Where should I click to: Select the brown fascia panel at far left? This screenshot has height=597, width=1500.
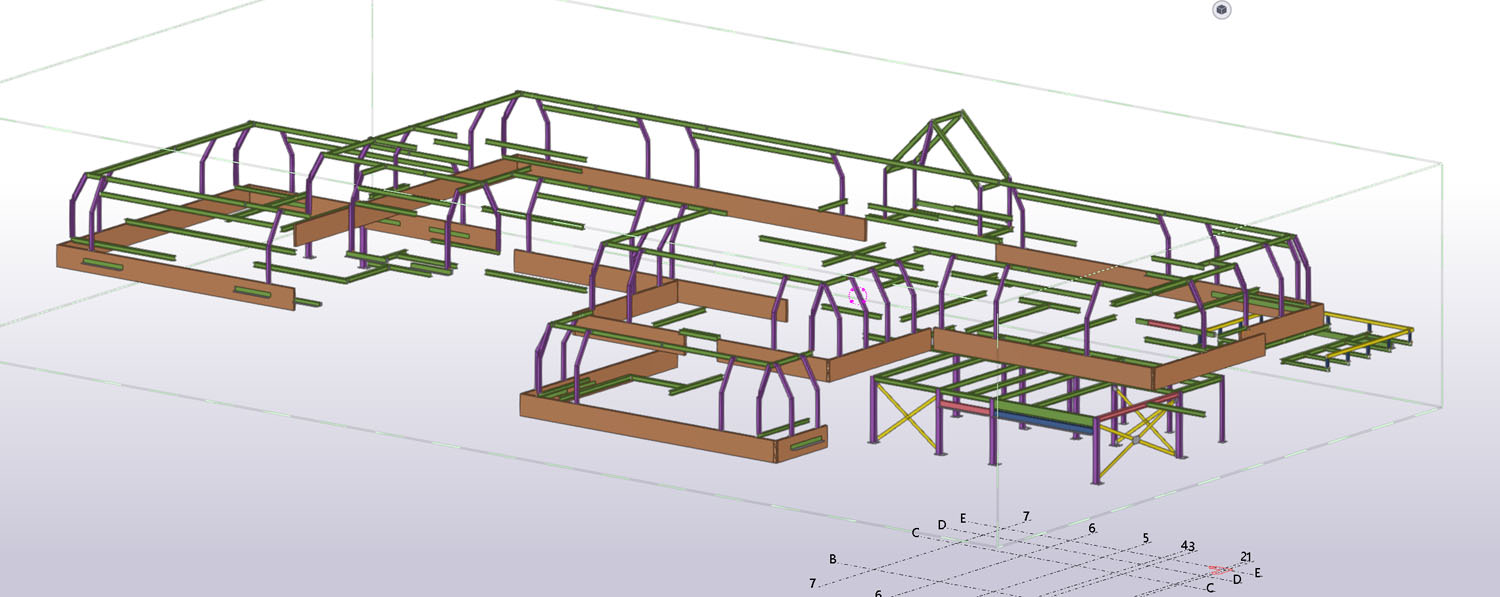coord(175,273)
